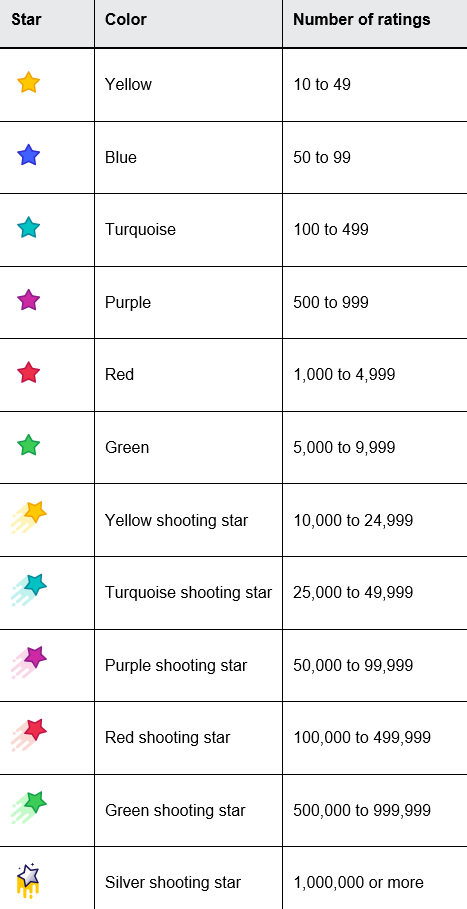Viewport: 467px width, 909px height.
Task: Select the green shooting star icon
Action: tap(28, 808)
